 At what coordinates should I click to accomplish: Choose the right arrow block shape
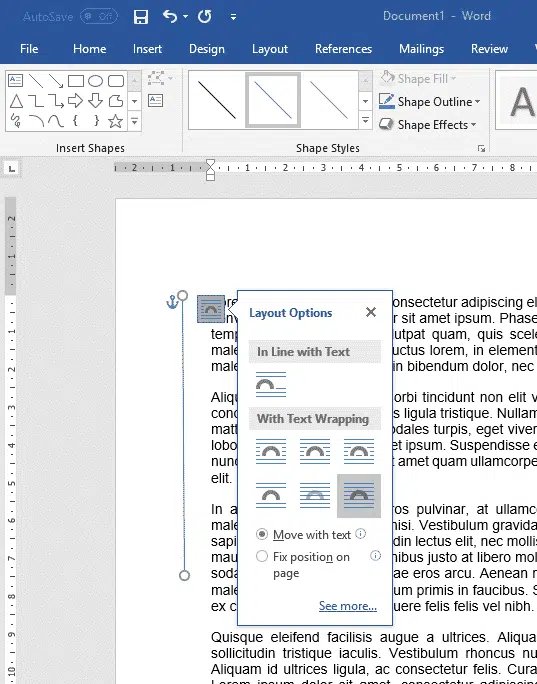75,101
